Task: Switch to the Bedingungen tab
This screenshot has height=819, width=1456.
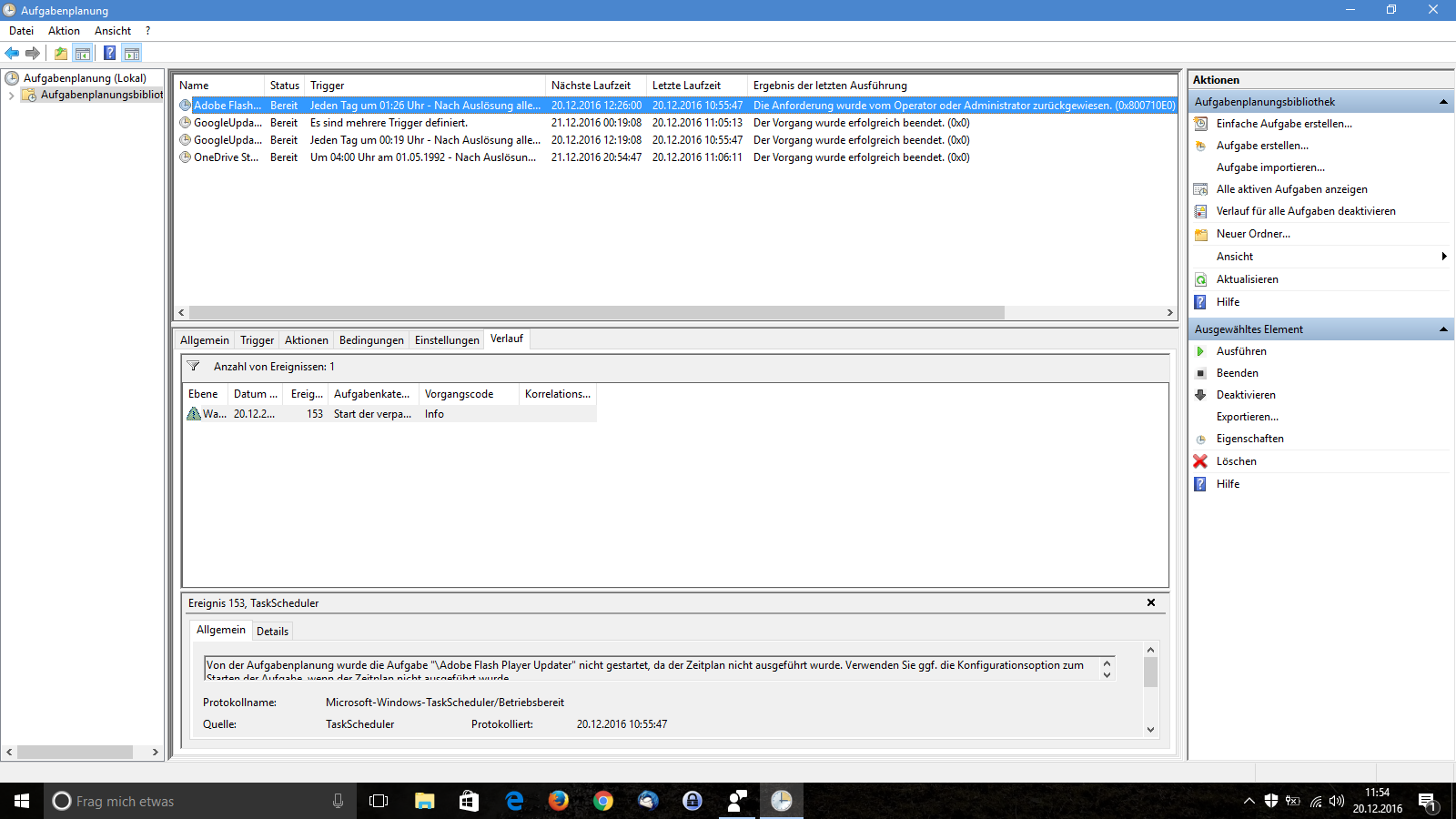Action: click(371, 340)
